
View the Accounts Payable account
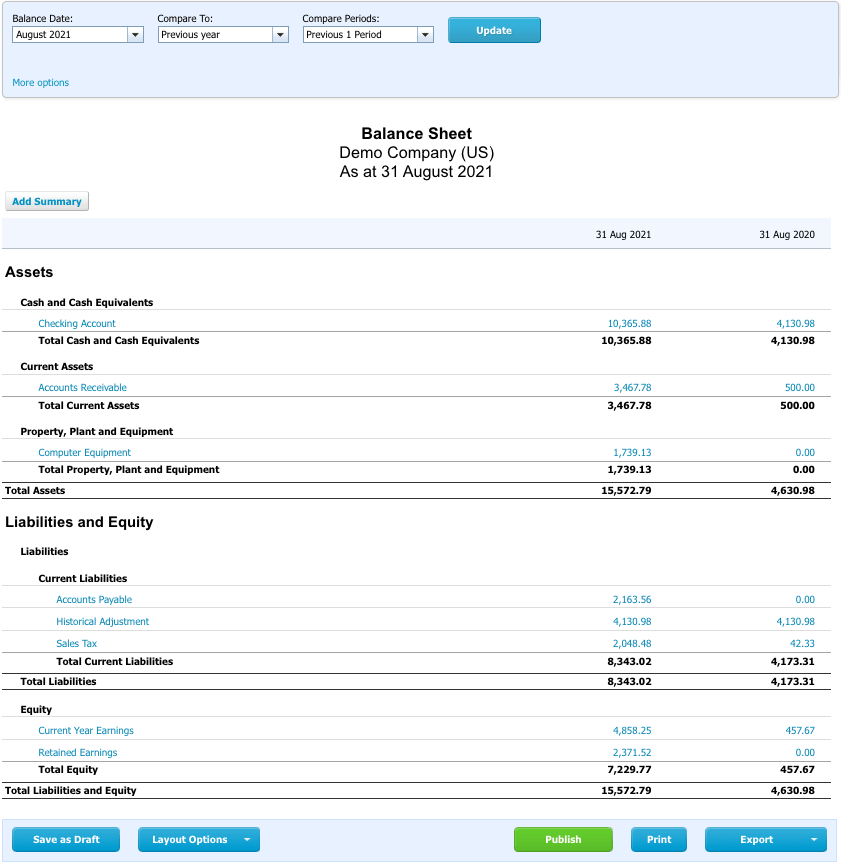[94, 599]
